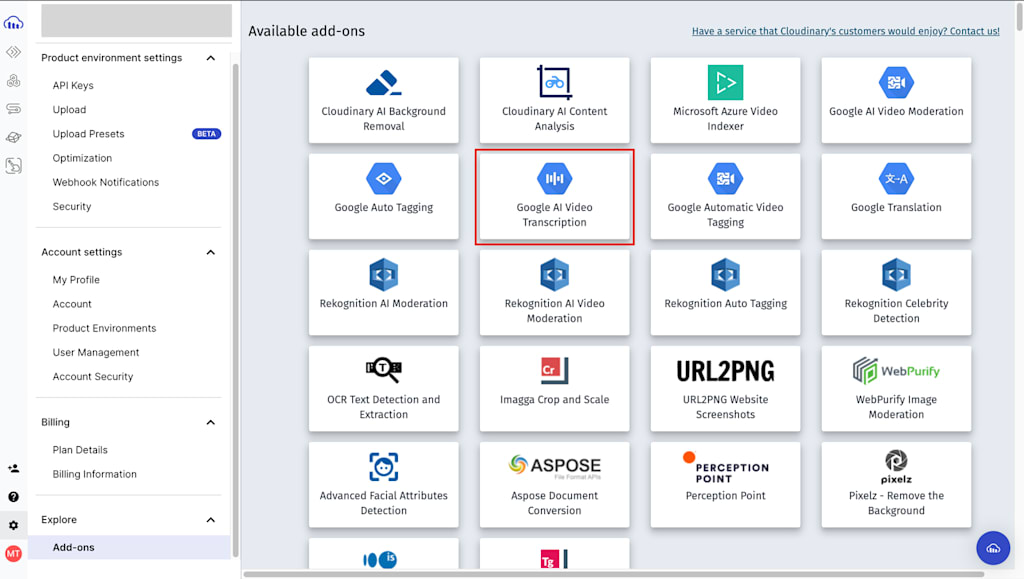
Task: Open the help question mark icon
Action: 13,497
